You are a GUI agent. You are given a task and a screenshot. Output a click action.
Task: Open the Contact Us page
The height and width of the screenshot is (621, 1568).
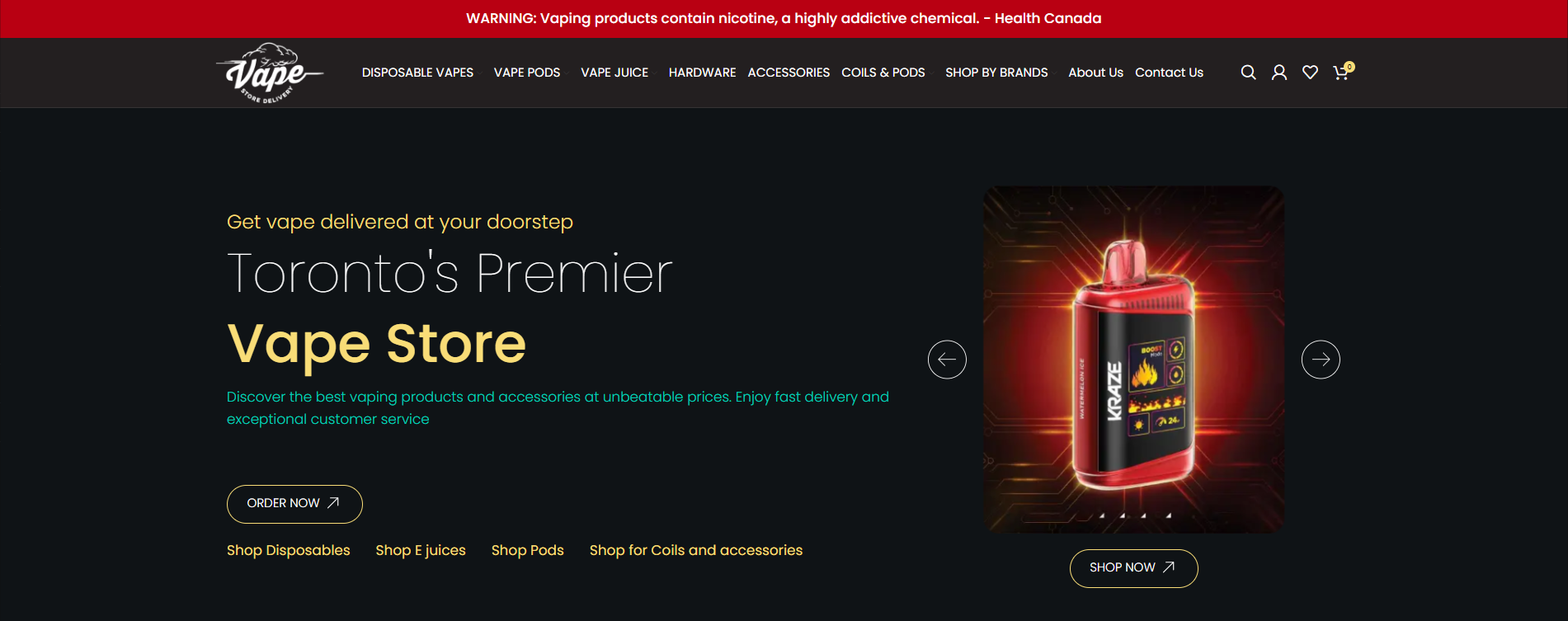coord(1169,73)
